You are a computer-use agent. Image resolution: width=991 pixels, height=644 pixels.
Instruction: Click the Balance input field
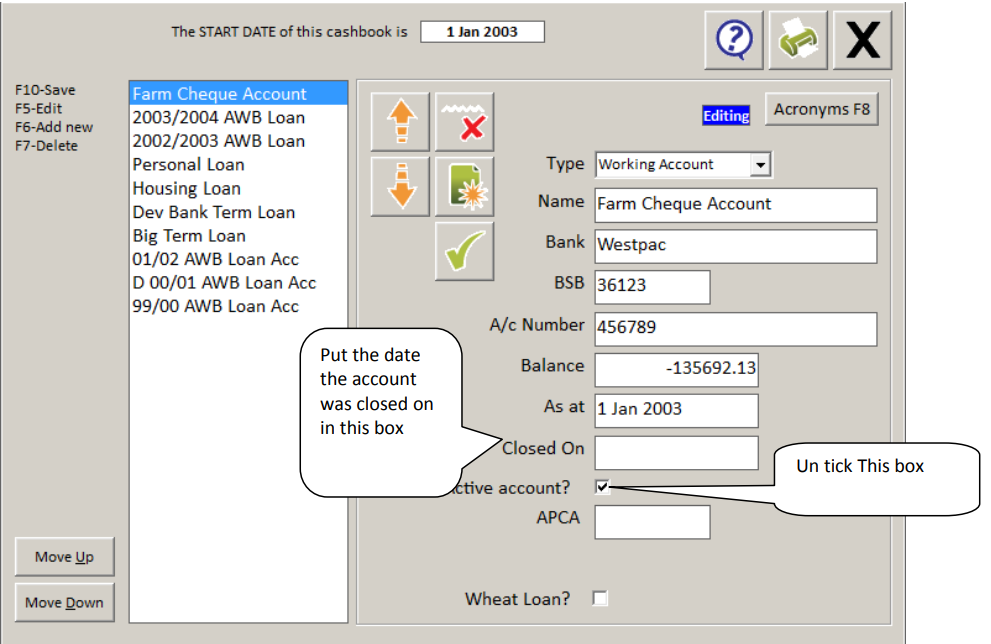tap(676, 369)
